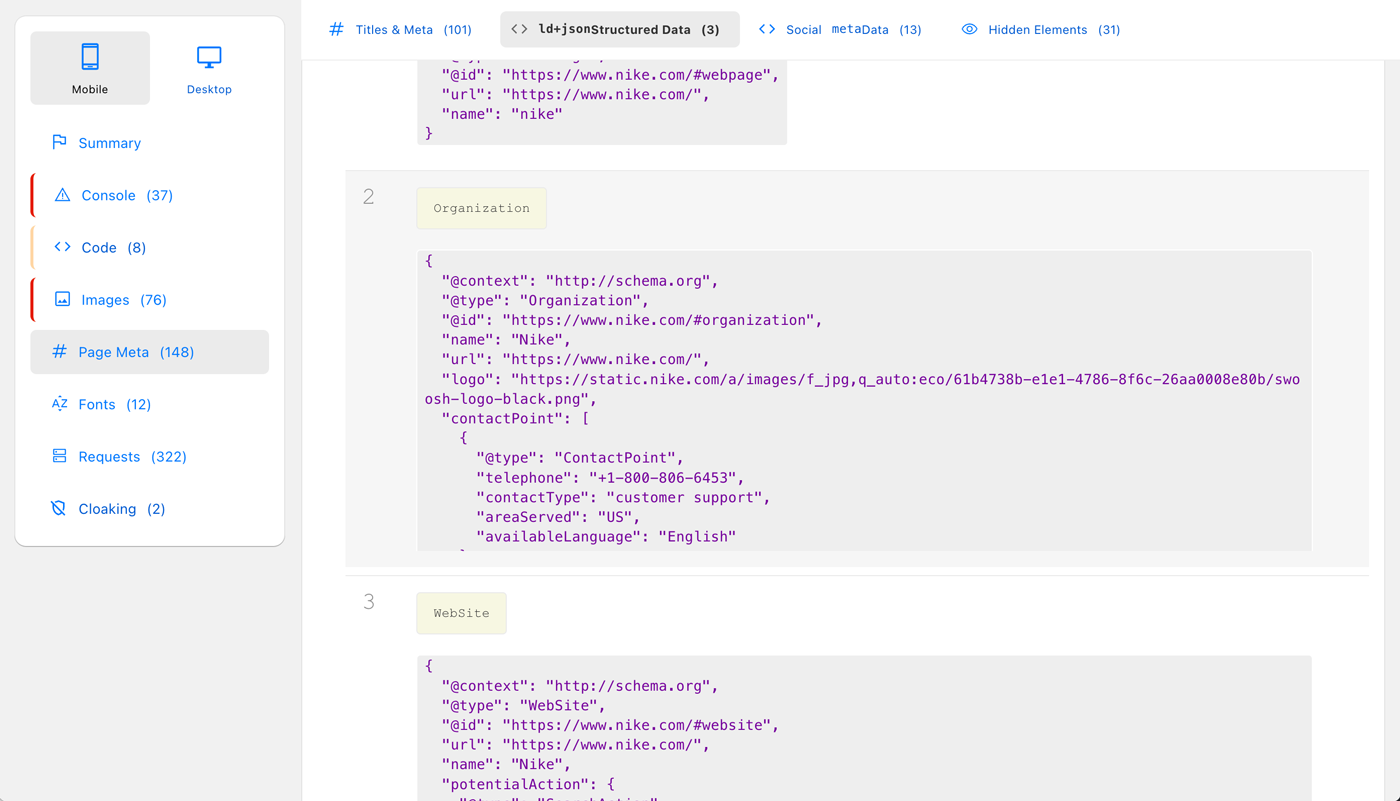Click item number 3 label

pyautogui.click(x=369, y=602)
